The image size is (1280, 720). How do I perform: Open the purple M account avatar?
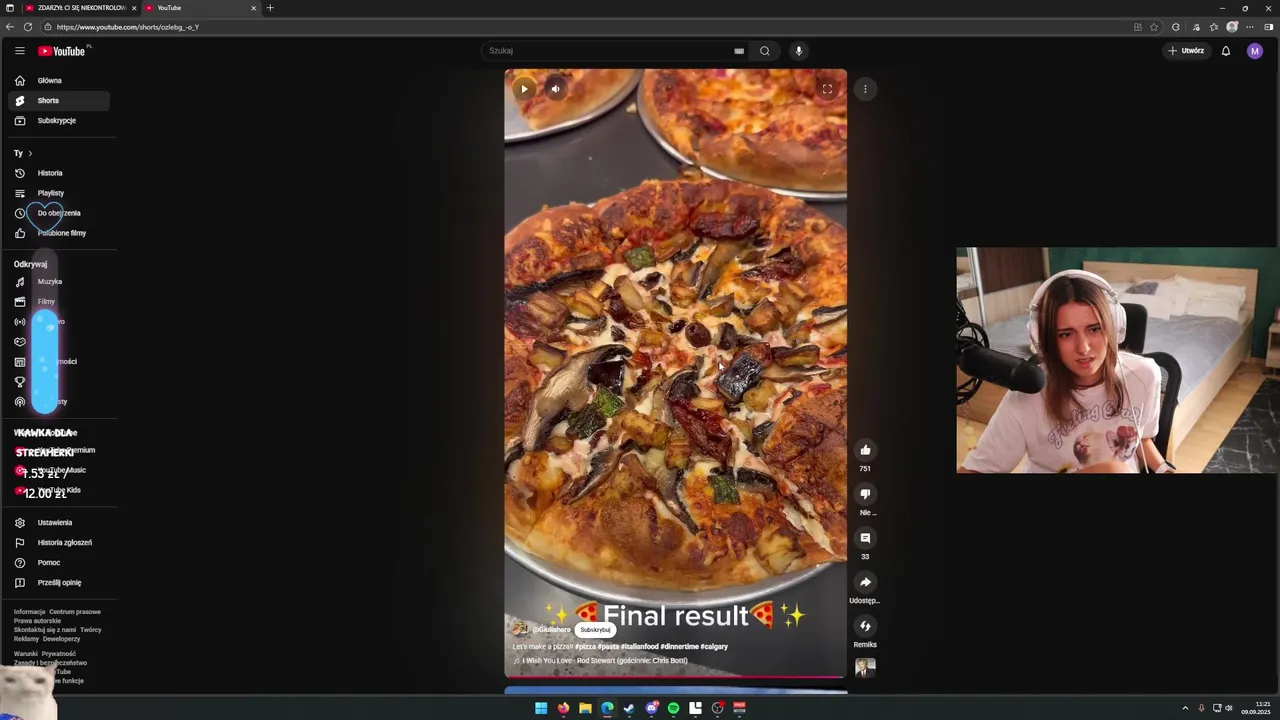point(1255,51)
